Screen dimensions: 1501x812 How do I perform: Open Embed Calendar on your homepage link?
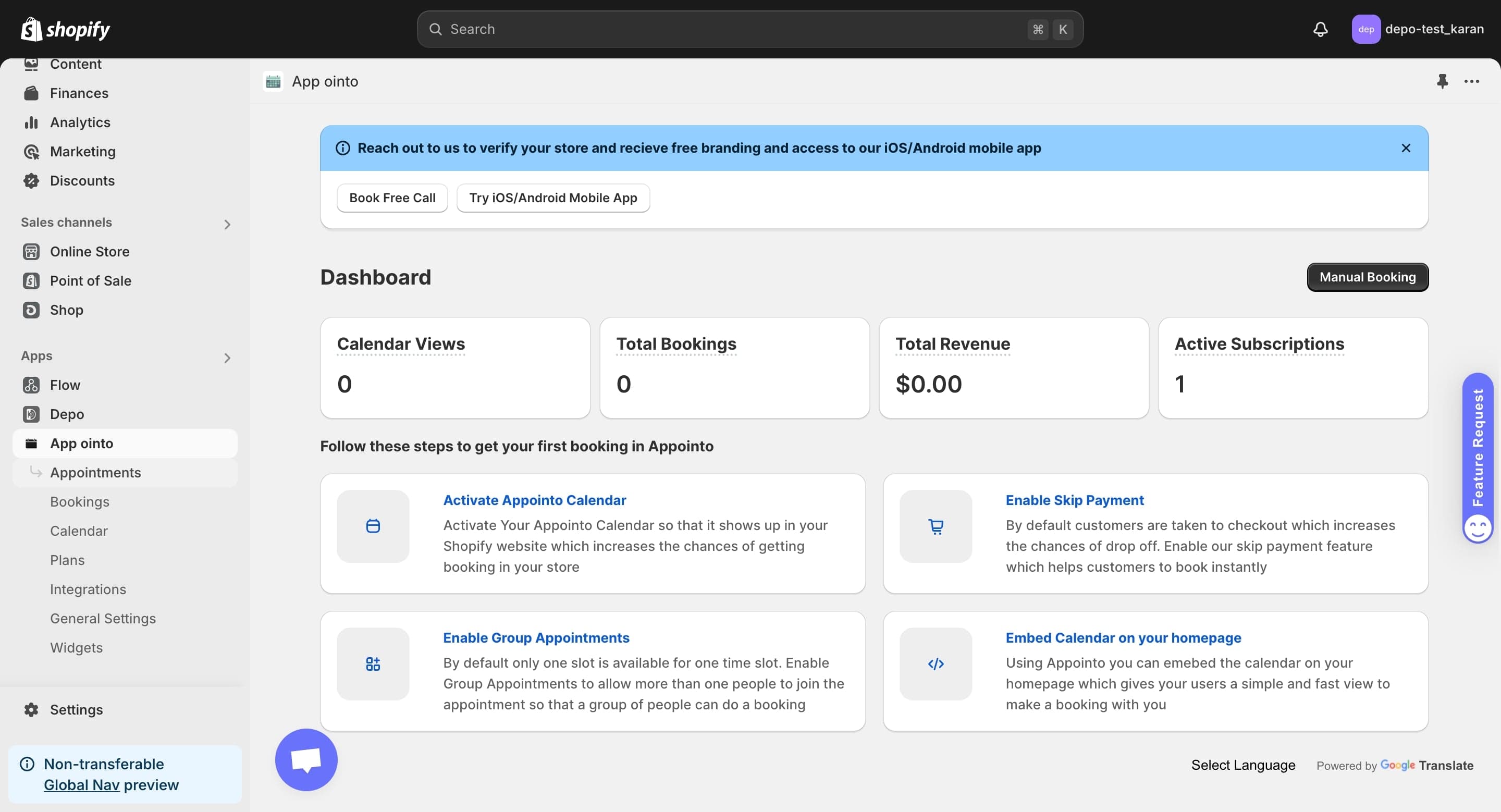(1124, 637)
